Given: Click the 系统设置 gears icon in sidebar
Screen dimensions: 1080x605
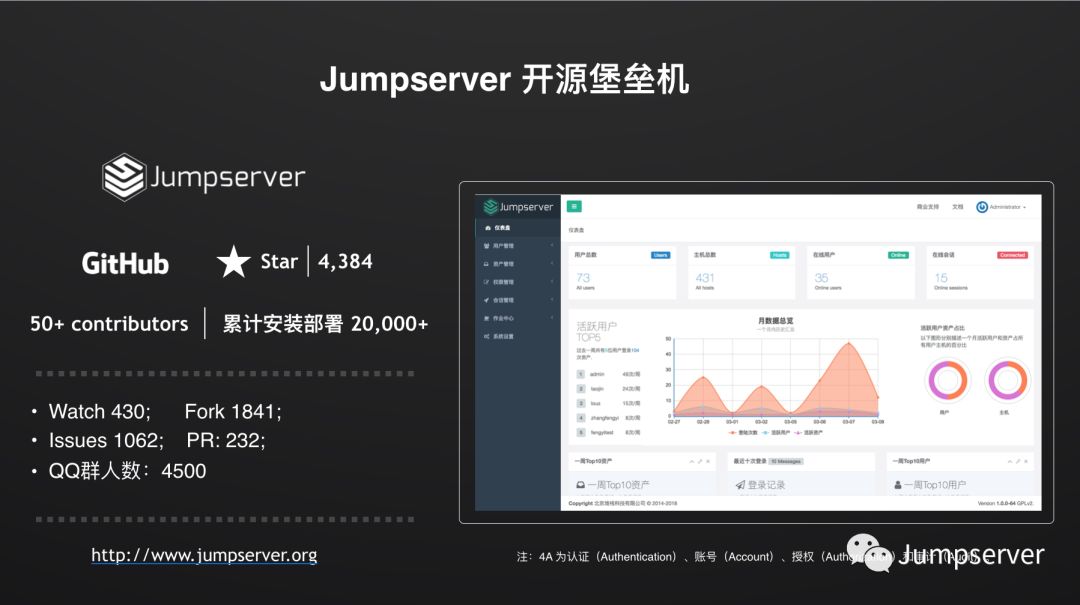Looking at the screenshot, I should [x=486, y=336].
